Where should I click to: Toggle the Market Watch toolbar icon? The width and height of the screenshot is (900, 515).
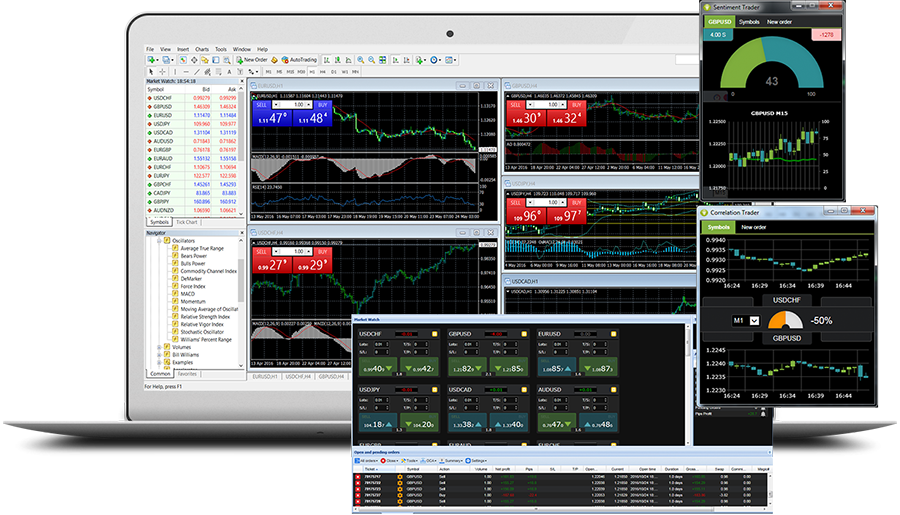click(183, 60)
